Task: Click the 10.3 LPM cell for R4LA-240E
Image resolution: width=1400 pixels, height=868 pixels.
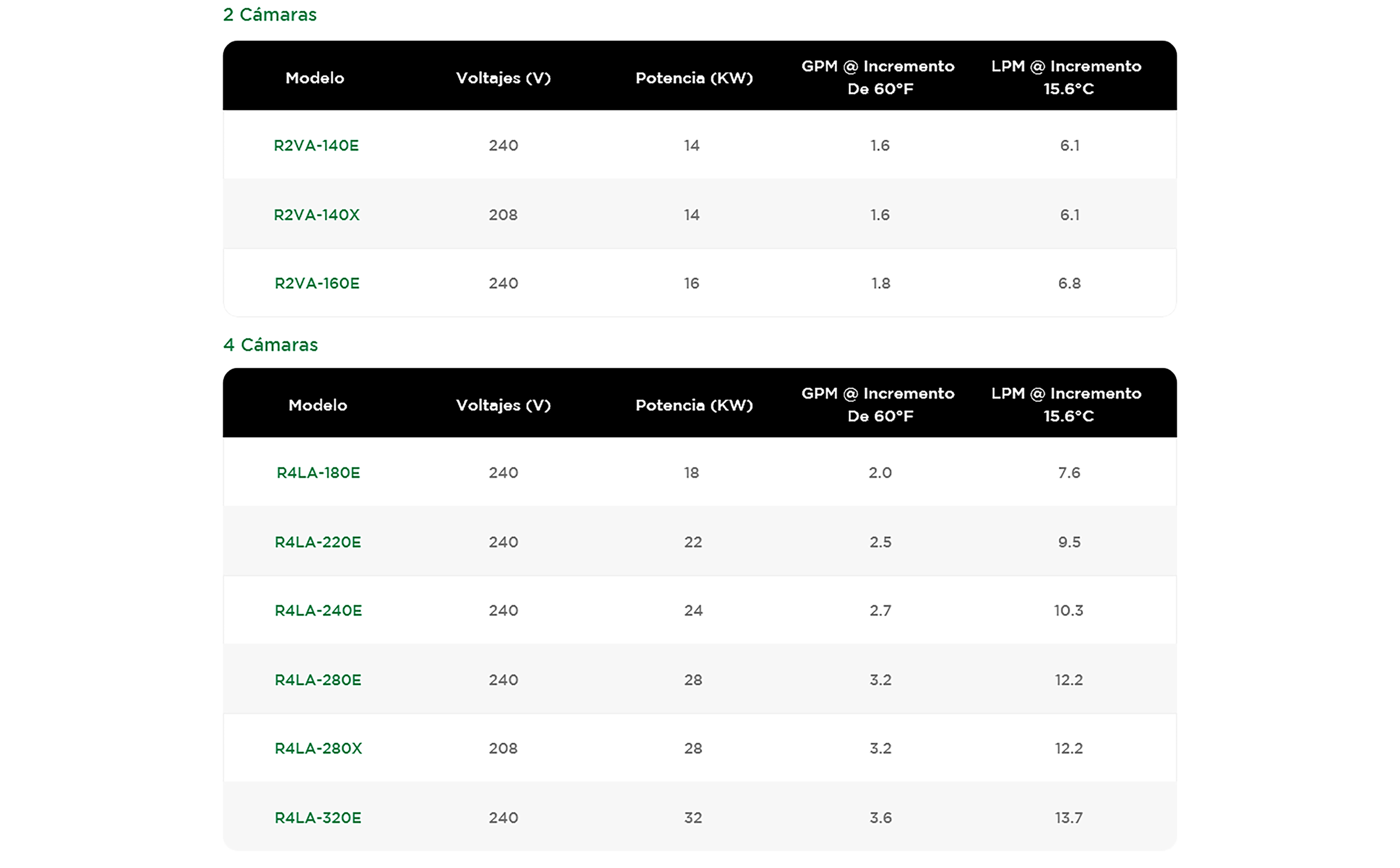Action: point(1068,610)
